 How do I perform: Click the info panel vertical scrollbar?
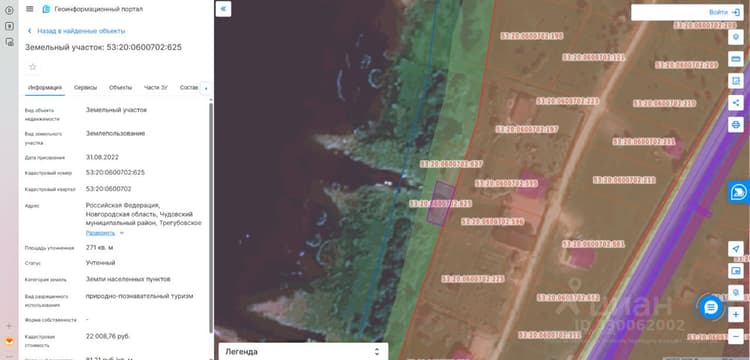pyautogui.click(x=211, y=218)
